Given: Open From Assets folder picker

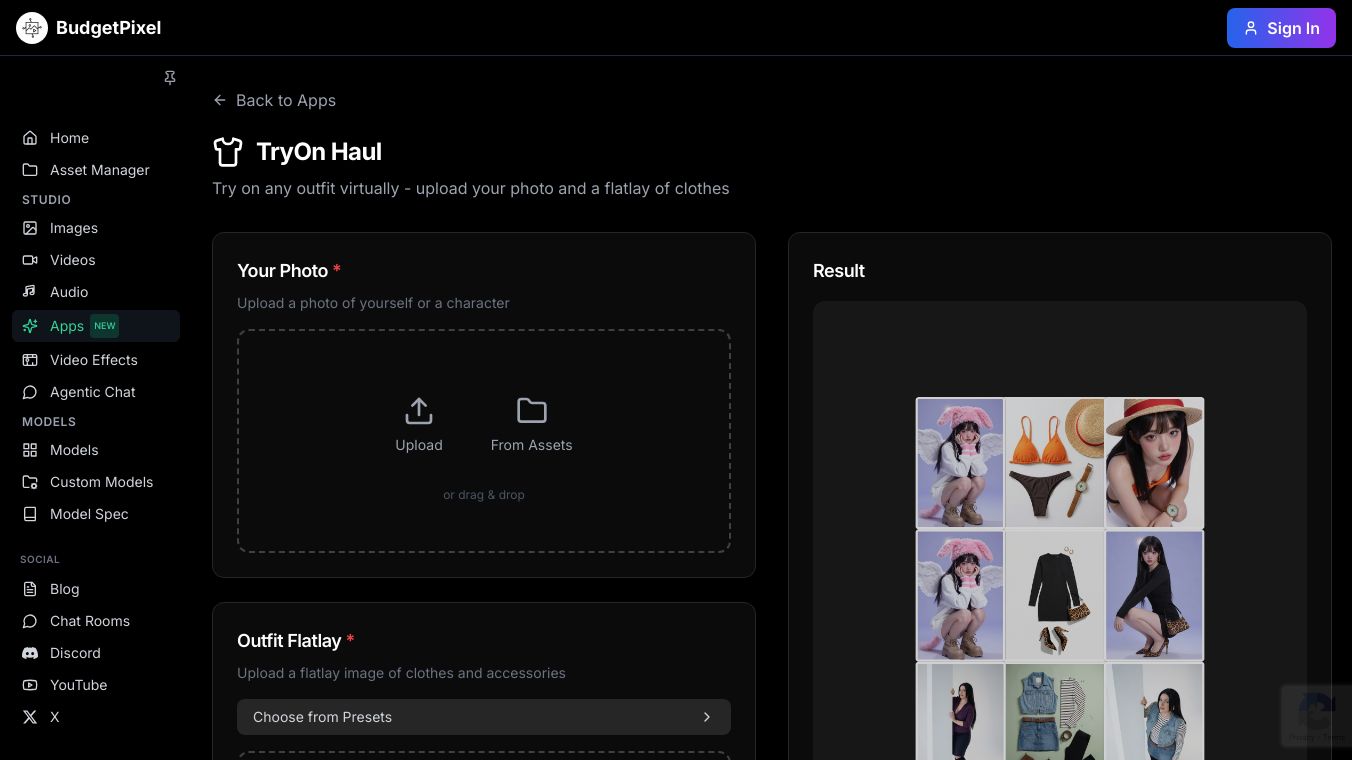Looking at the screenshot, I should (x=531, y=411).
